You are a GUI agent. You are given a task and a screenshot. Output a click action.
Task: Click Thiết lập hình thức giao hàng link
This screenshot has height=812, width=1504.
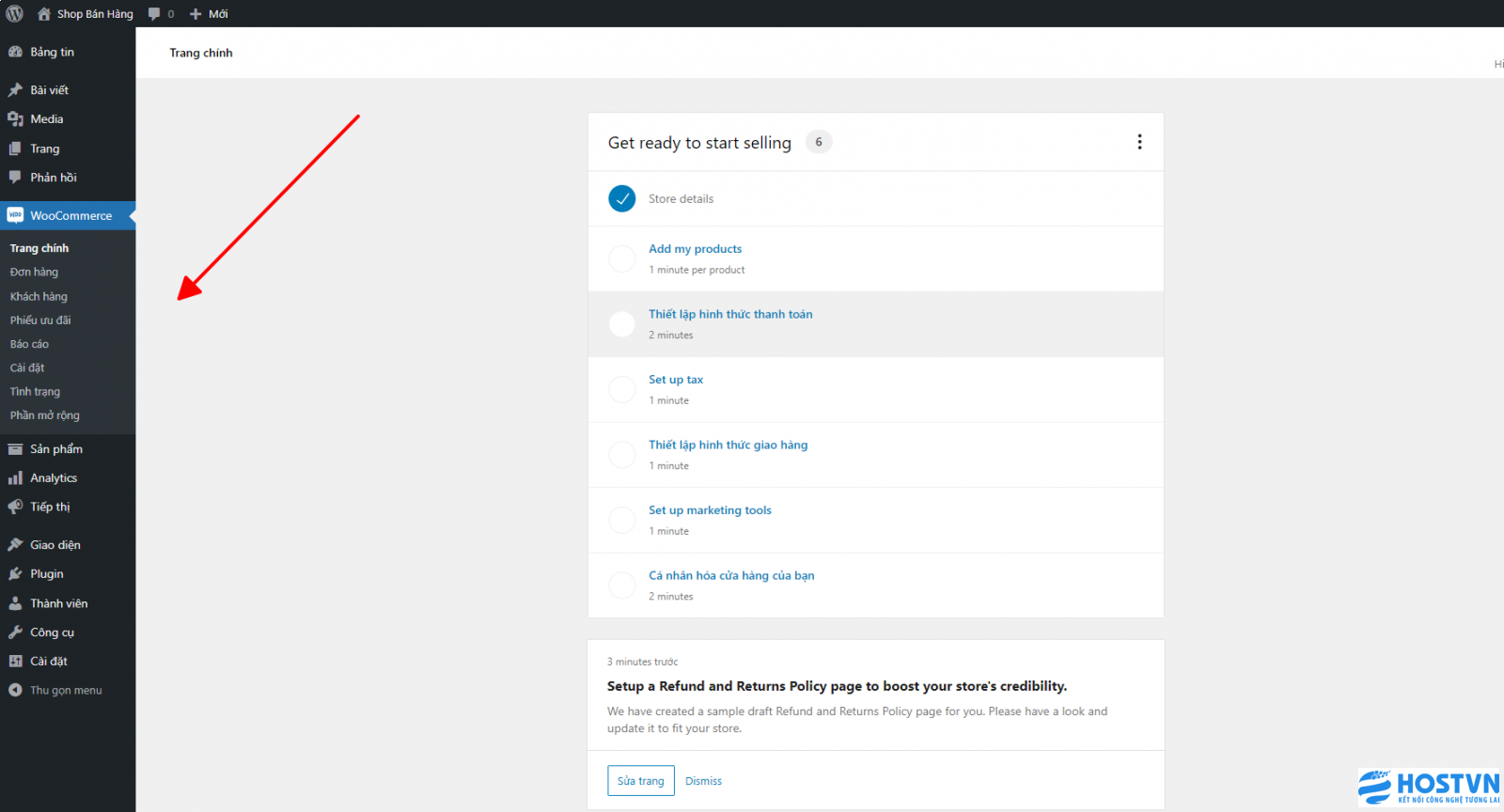coord(728,445)
